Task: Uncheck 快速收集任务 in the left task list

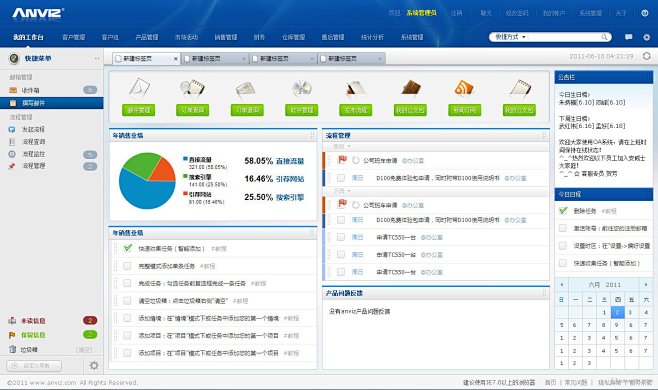Action: tap(128, 249)
